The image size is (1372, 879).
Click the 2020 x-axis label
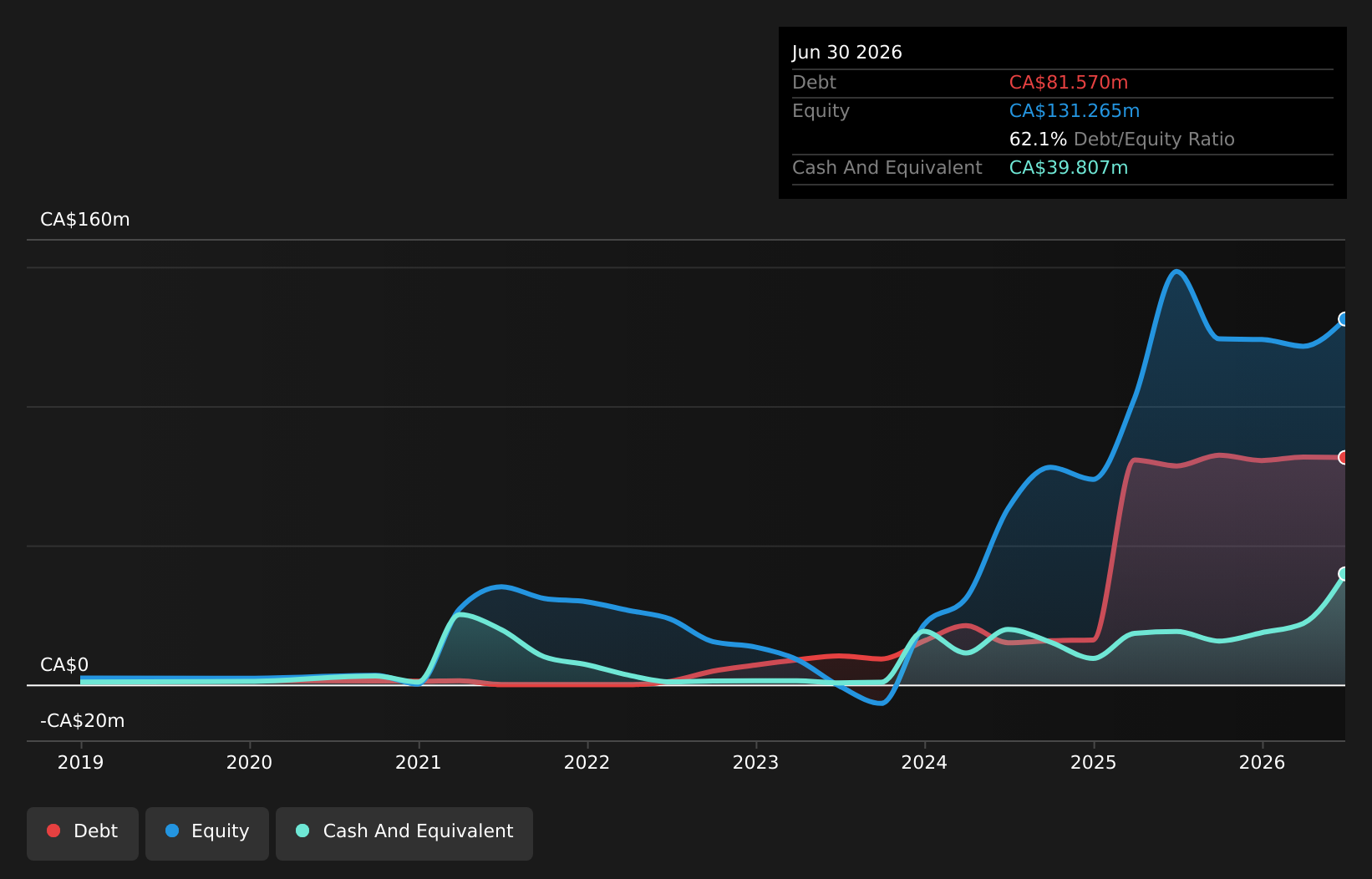[x=250, y=762]
